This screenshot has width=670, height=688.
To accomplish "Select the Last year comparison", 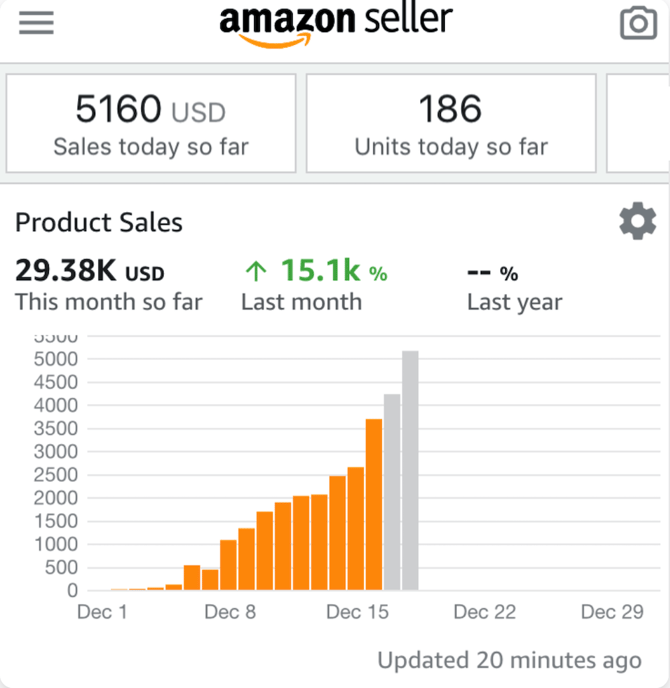I will (x=514, y=285).
